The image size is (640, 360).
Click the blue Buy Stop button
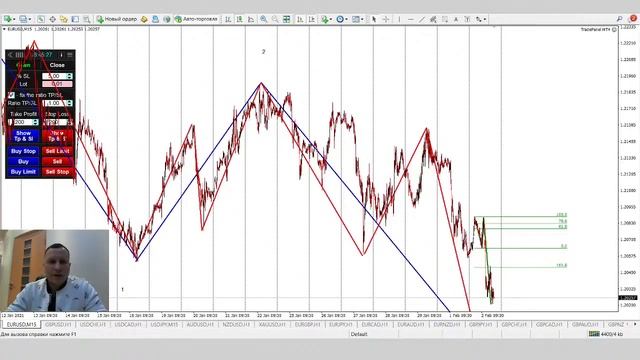[23, 151]
